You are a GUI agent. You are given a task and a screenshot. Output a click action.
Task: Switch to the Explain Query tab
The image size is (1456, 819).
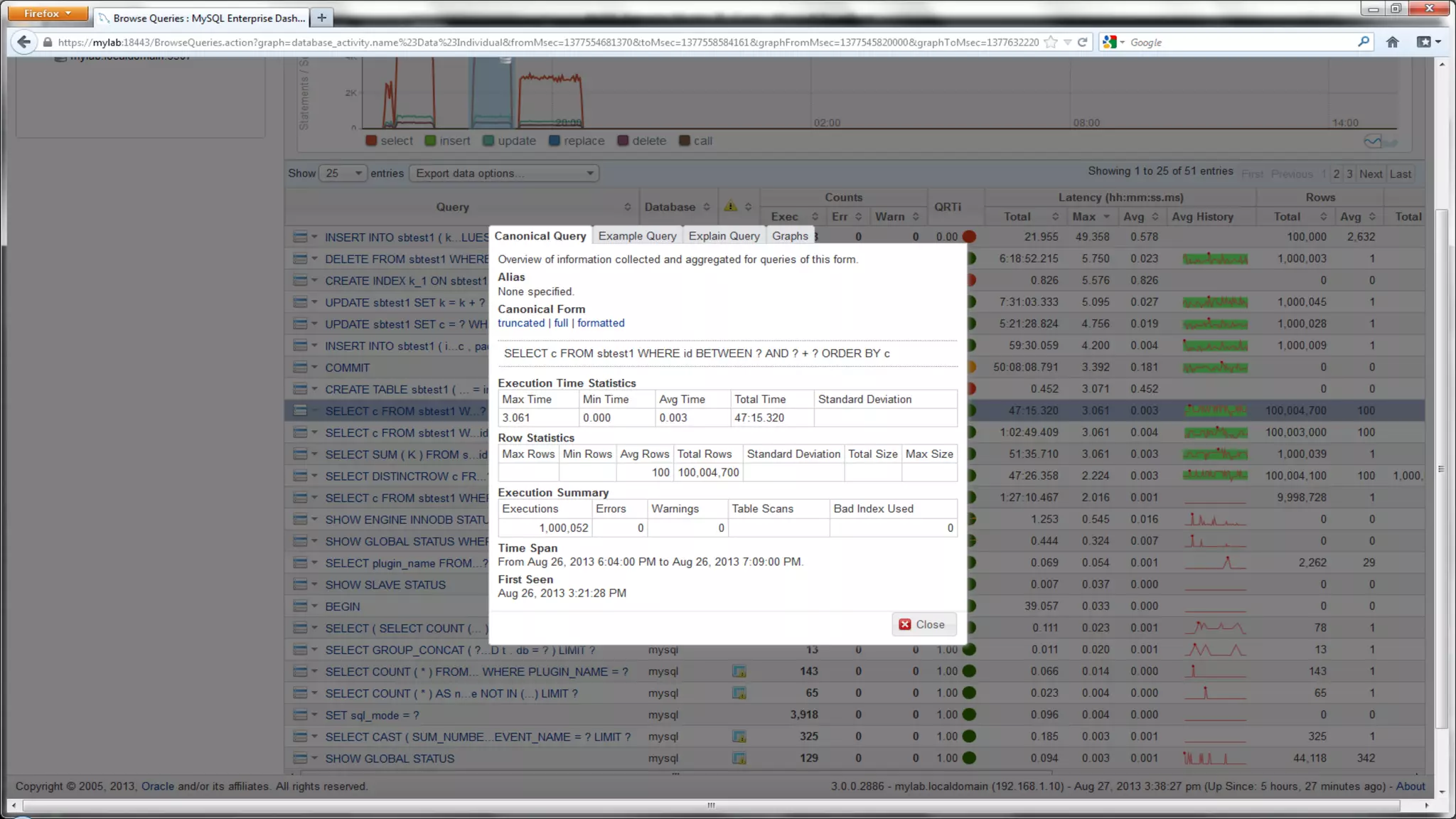pos(724,236)
